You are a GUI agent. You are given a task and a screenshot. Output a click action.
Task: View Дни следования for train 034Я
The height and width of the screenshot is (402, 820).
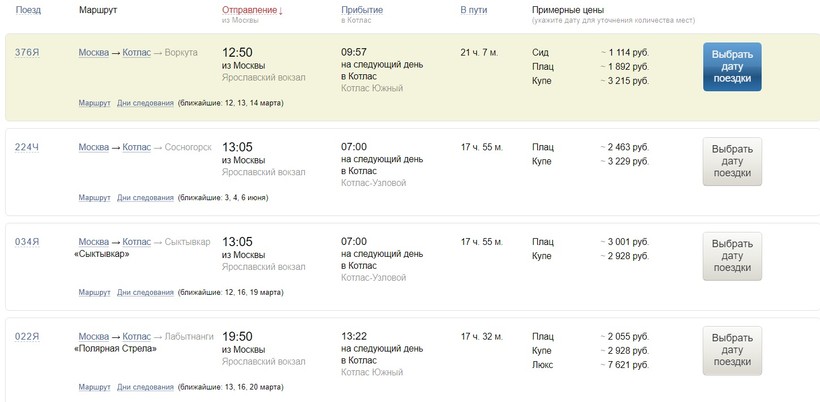[x=145, y=292]
